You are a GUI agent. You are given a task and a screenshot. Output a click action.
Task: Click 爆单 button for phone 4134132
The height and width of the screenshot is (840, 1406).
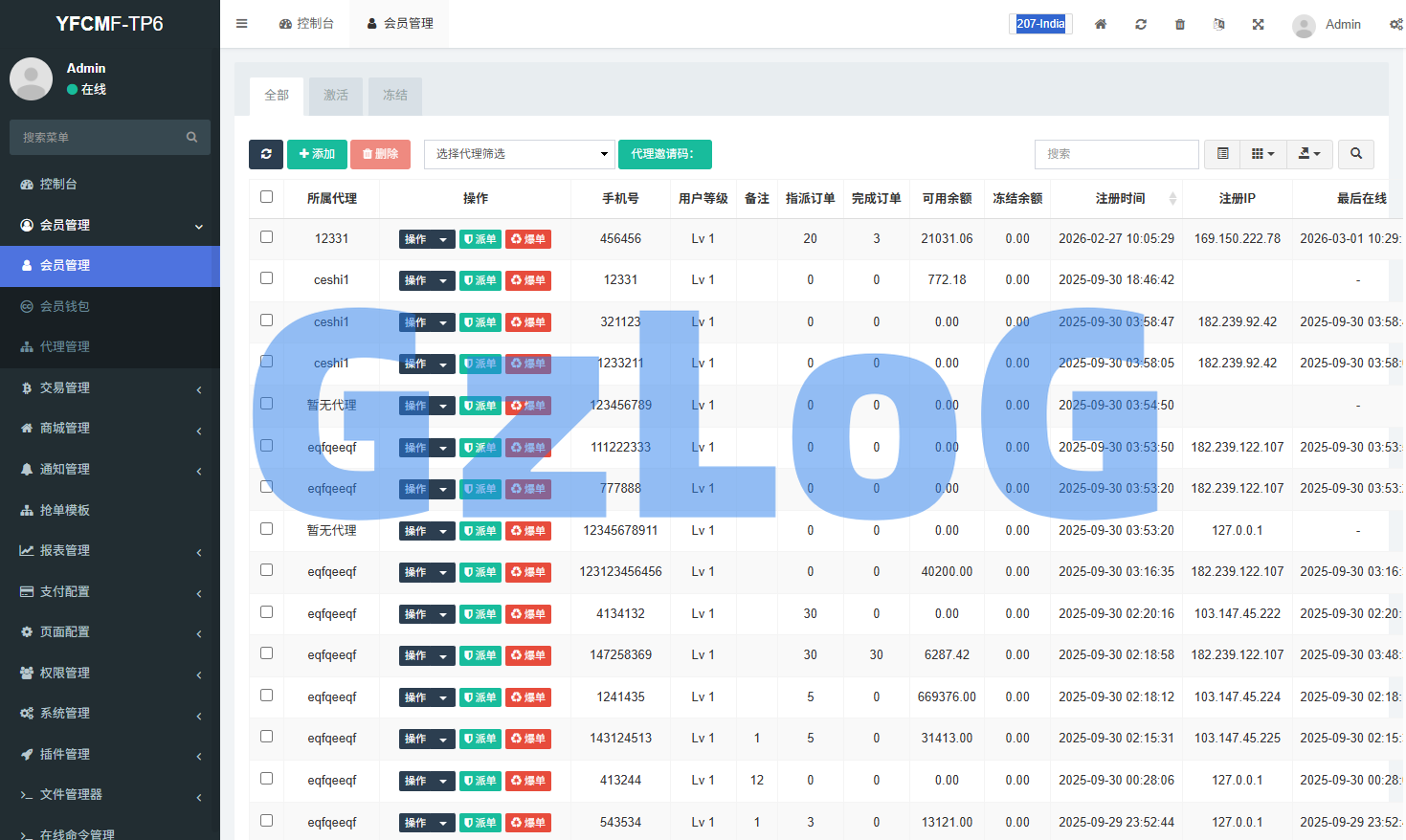(x=528, y=614)
